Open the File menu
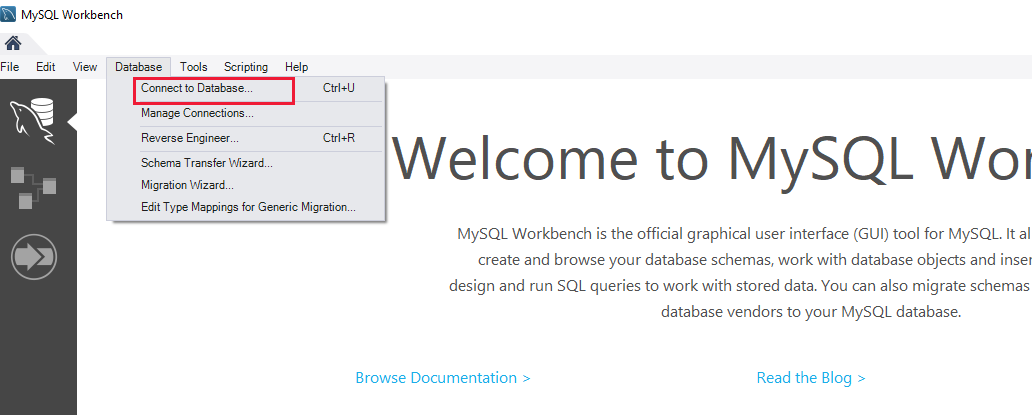Viewport: 1032px width, 415px height. [x=10, y=67]
